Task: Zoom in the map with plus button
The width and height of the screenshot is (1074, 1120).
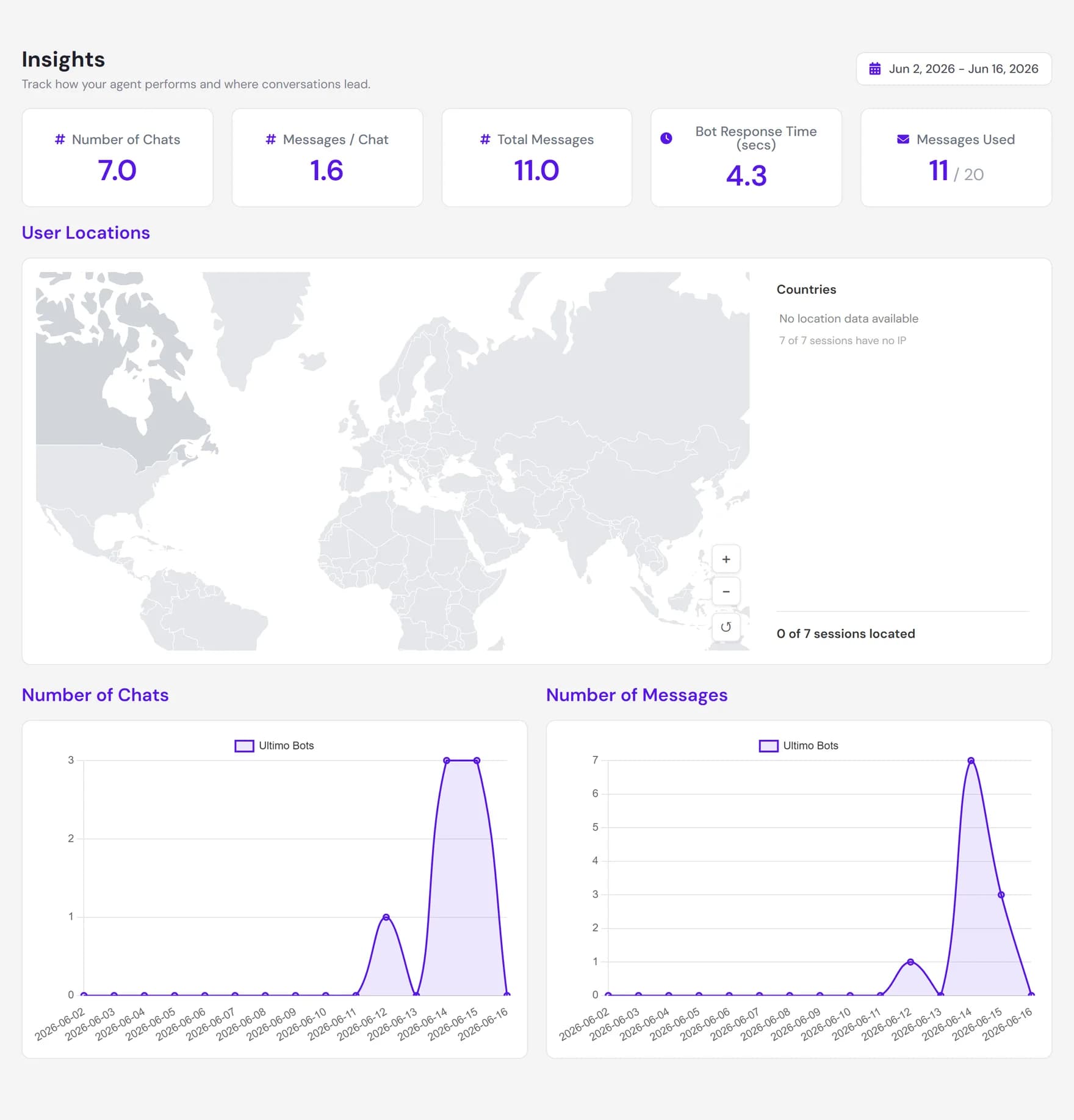Action: (726, 559)
